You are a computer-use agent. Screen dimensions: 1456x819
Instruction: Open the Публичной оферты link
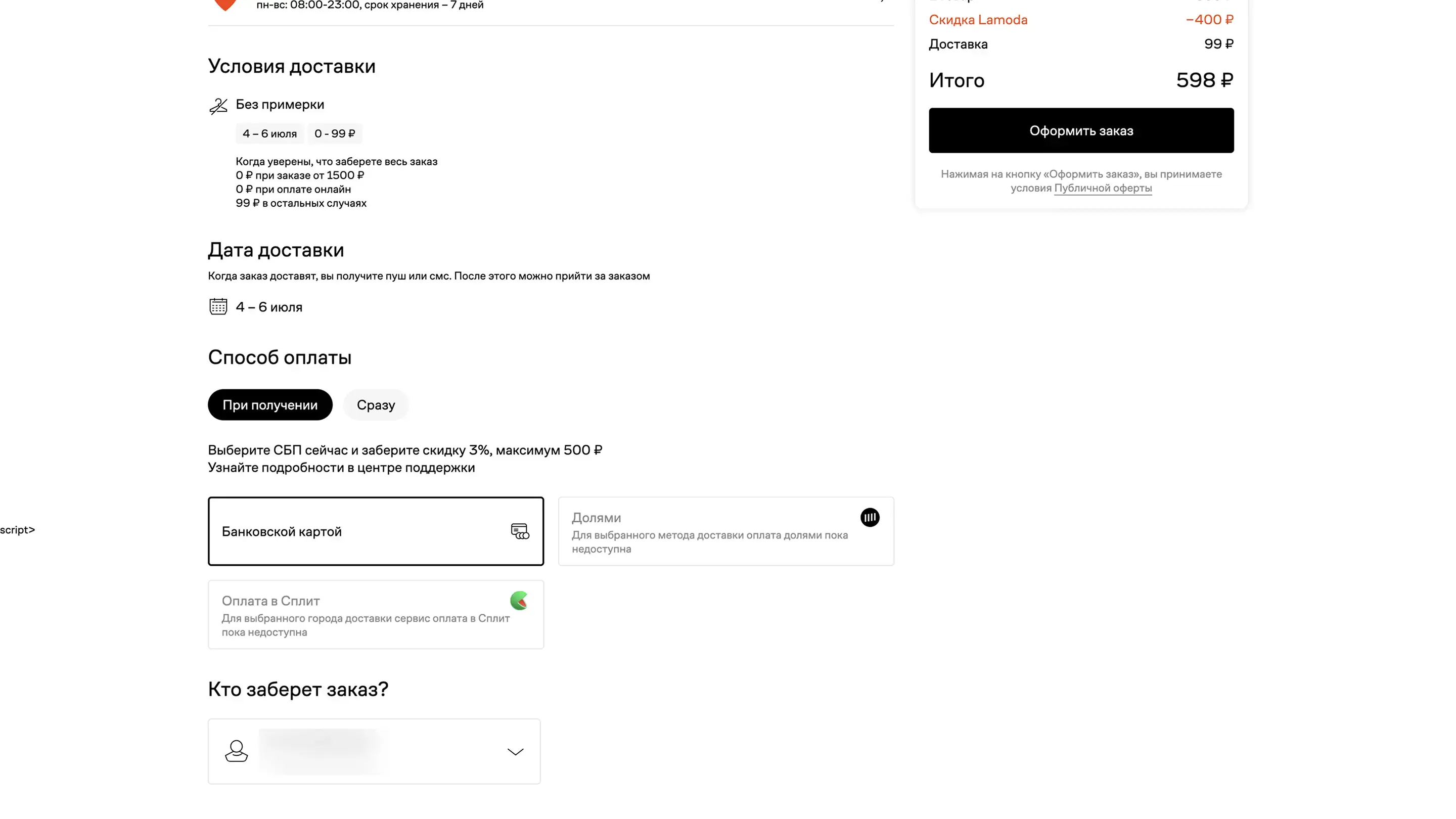pyautogui.click(x=1102, y=188)
